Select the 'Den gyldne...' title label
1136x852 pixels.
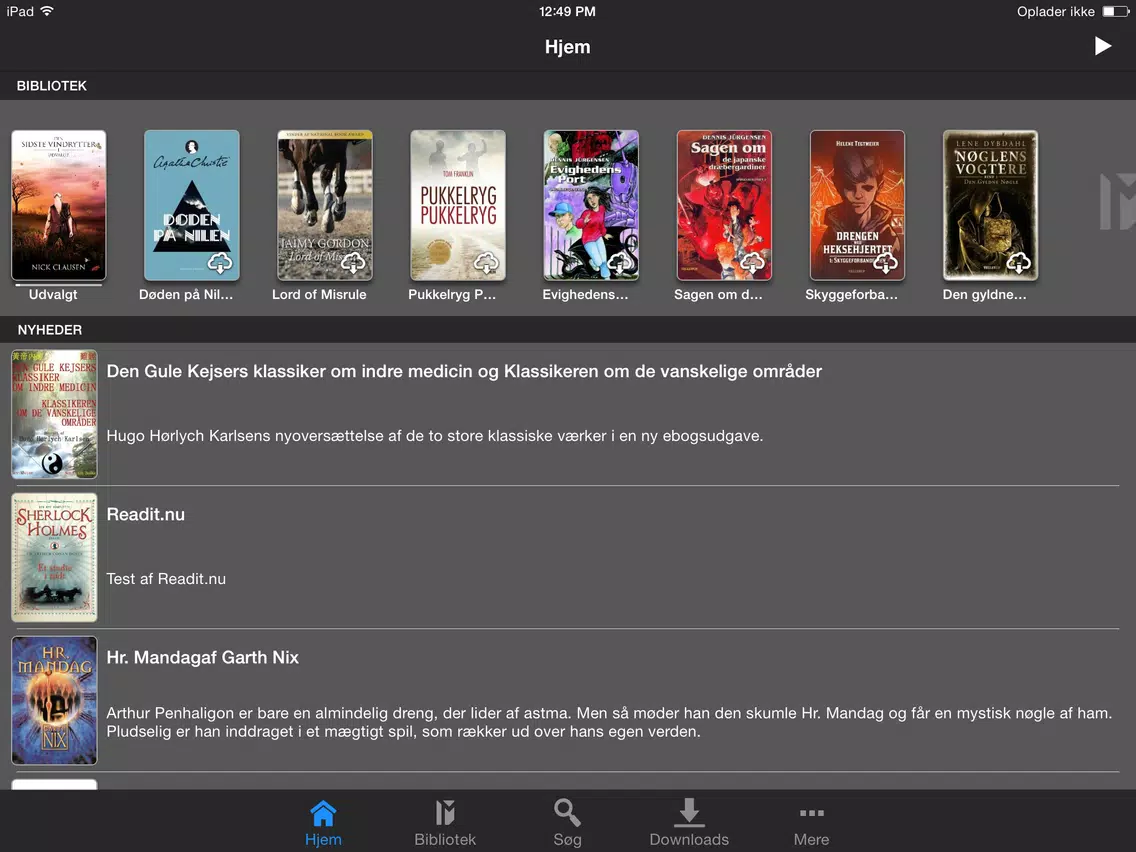point(984,294)
